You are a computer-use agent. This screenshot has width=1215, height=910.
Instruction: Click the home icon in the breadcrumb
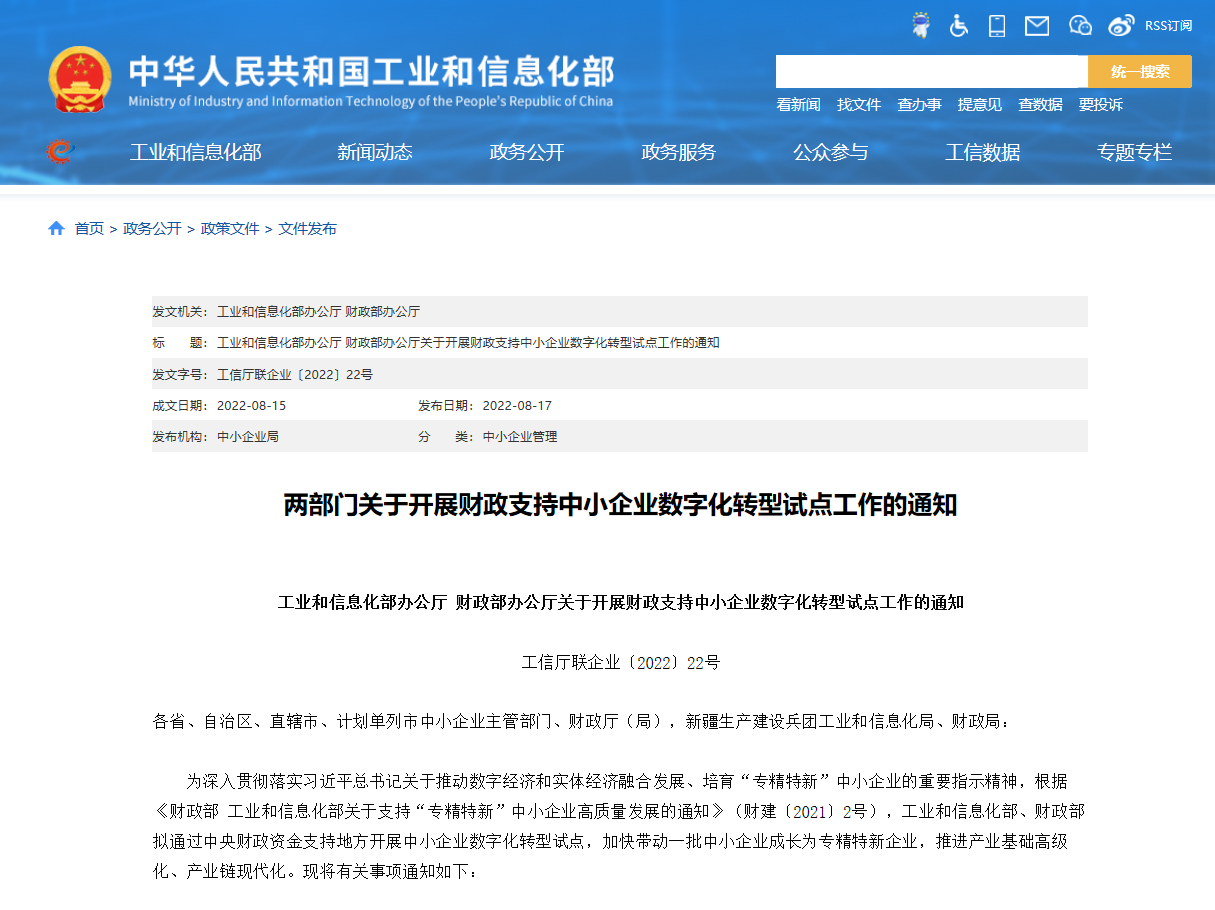pos(56,228)
